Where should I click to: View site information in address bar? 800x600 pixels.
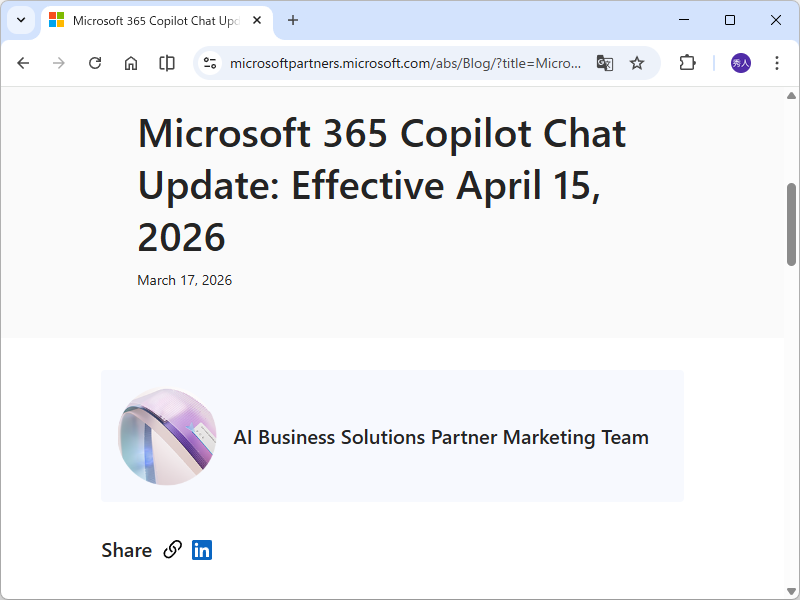pos(210,63)
